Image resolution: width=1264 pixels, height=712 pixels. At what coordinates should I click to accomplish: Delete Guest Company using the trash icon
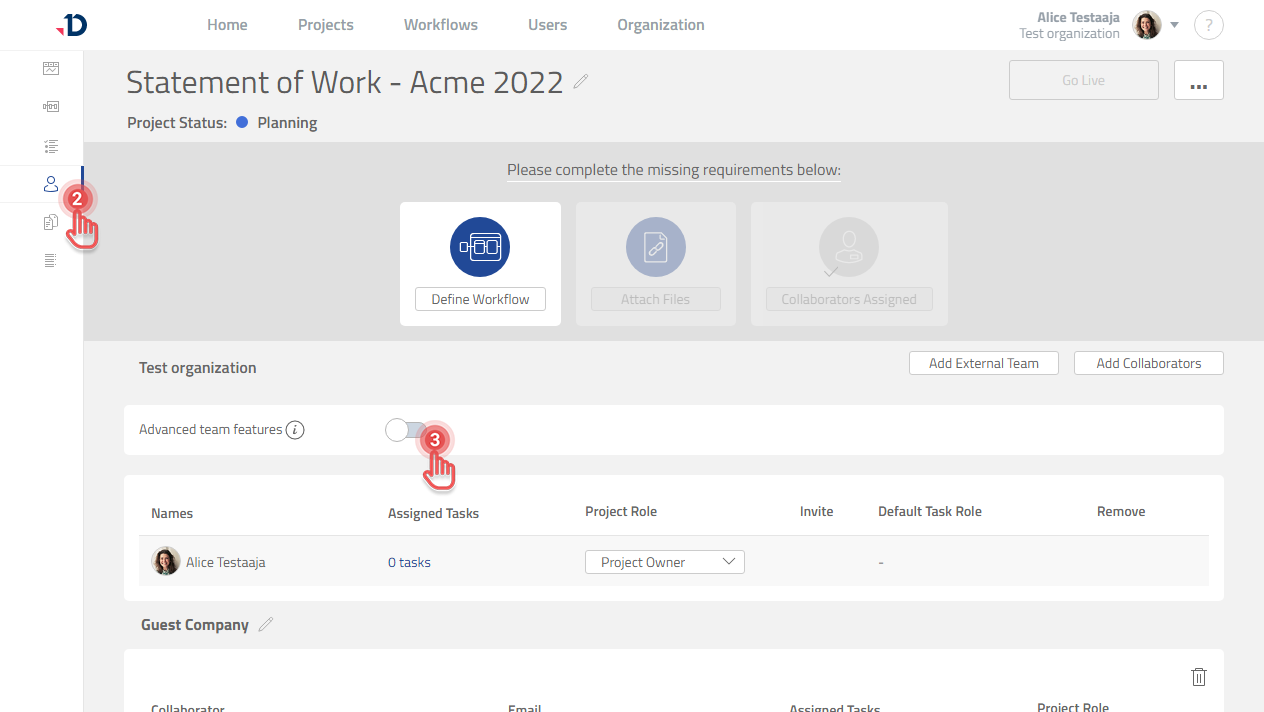(1199, 677)
